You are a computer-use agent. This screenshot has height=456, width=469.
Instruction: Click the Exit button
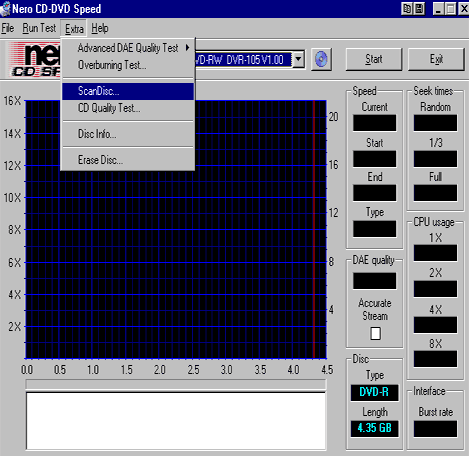click(x=436, y=59)
